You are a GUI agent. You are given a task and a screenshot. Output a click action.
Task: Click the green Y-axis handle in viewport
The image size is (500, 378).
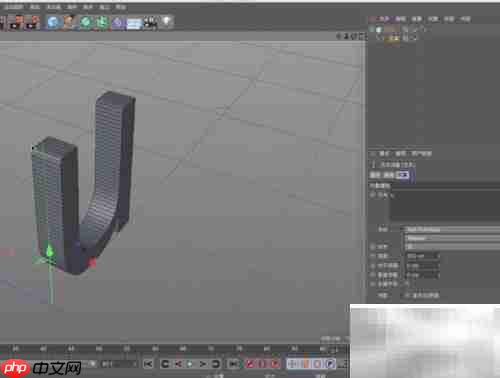coord(50,251)
